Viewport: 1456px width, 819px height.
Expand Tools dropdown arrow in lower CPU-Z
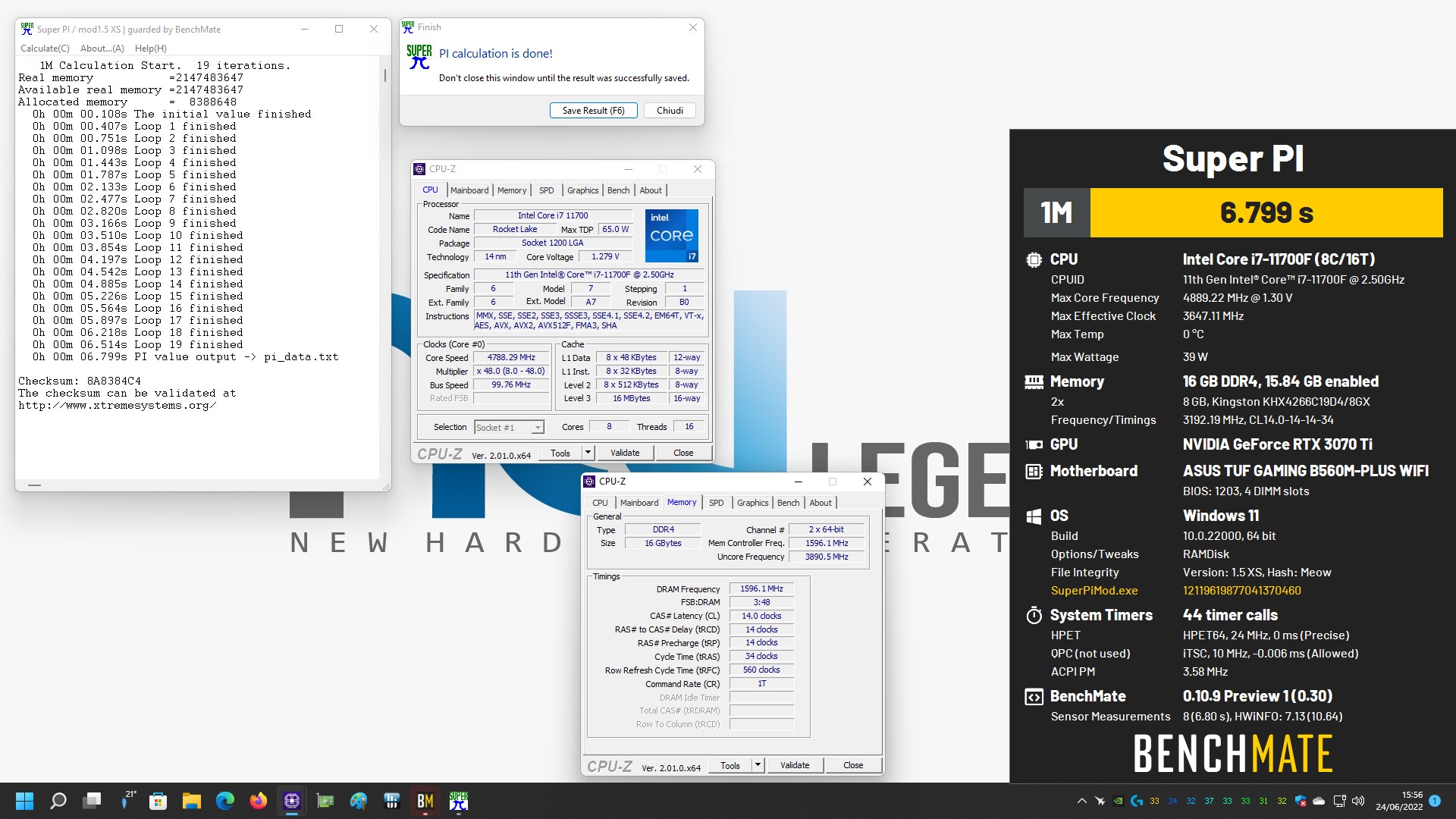758,765
